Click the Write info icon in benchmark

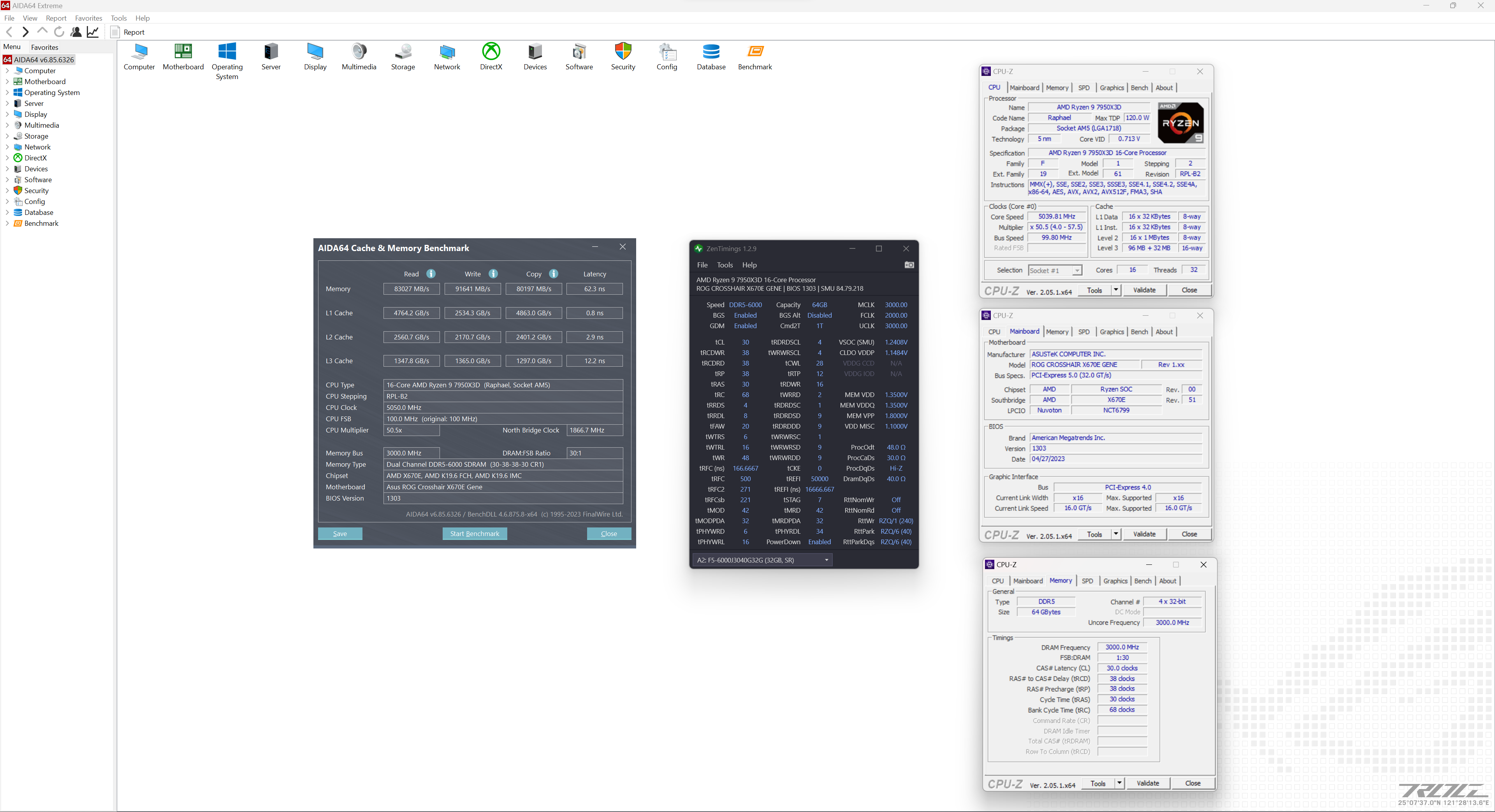click(493, 273)
